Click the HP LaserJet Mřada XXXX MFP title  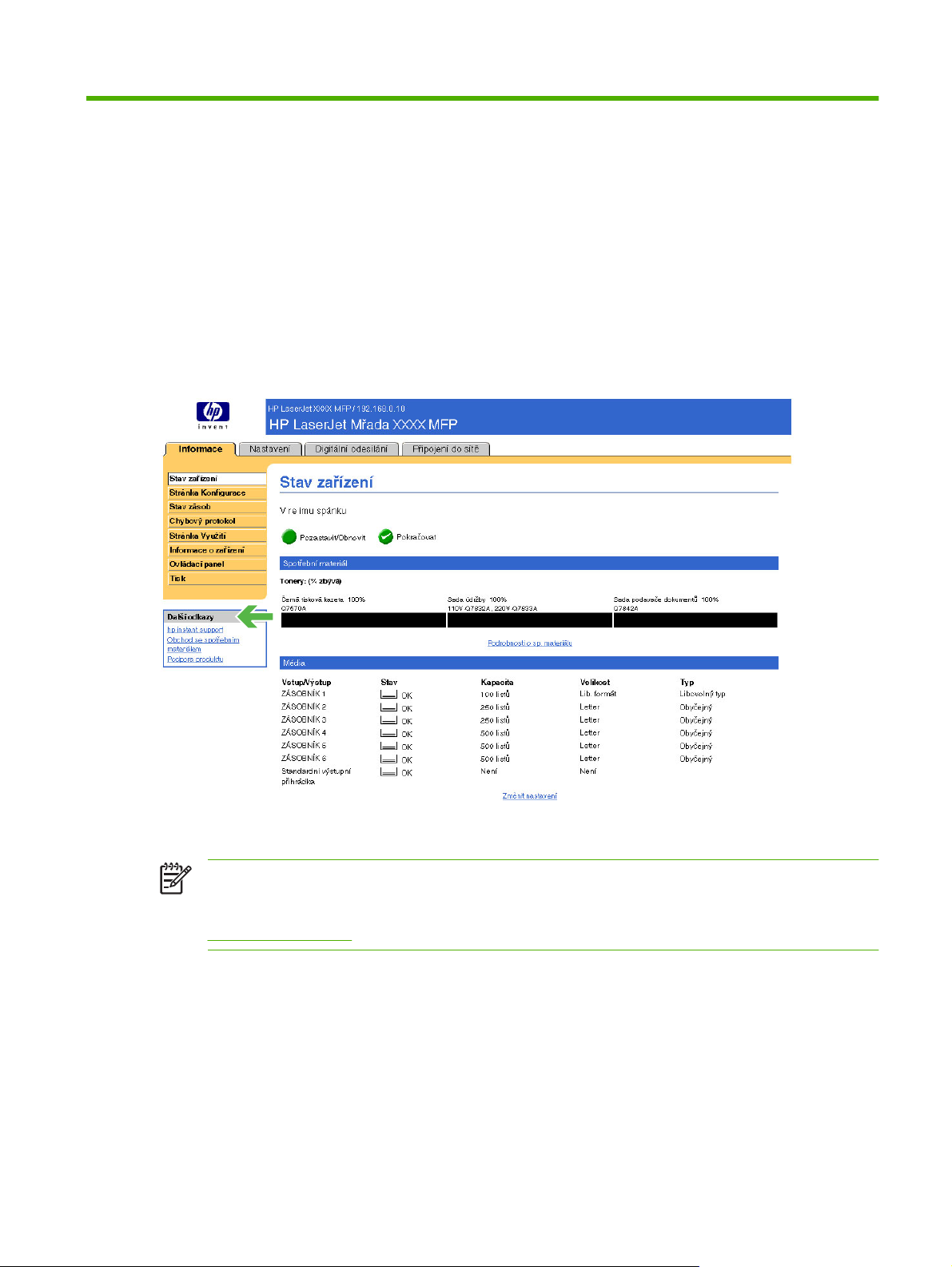tap(363, 424)
